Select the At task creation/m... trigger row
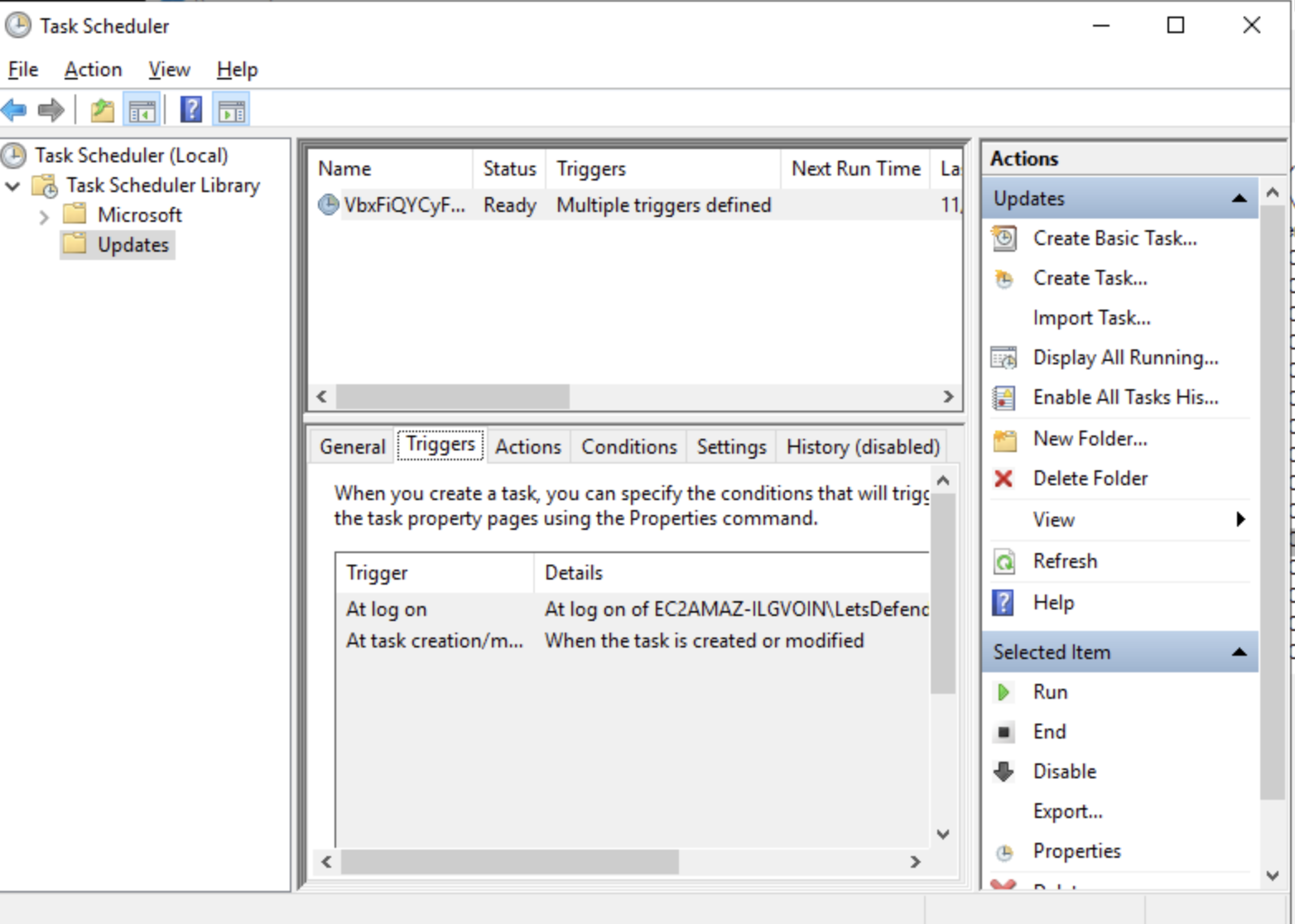The width and height of the screenshot is (1295, 924). pyautogui.click(x=633, y=641)
